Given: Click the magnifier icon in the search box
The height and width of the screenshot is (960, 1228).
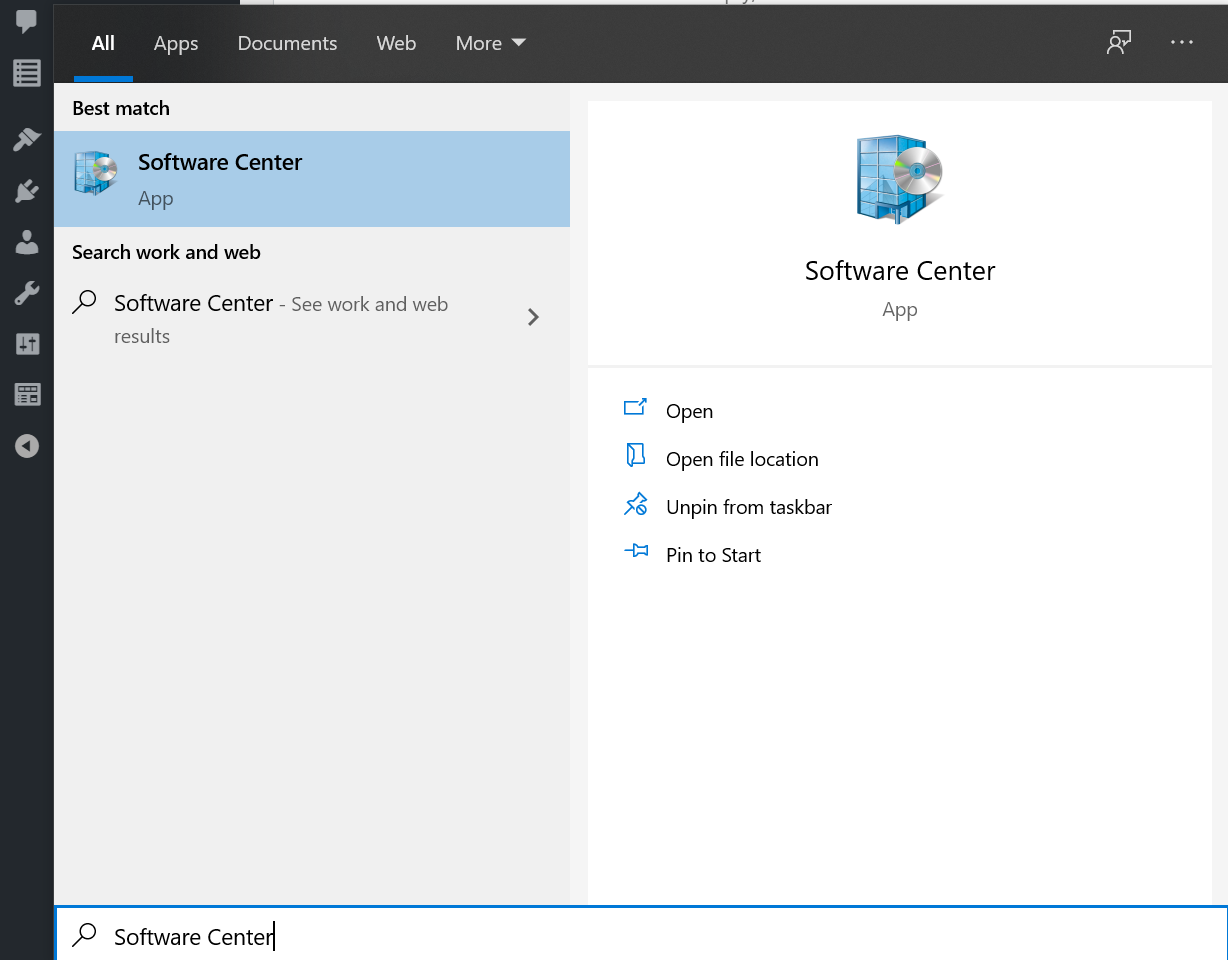Looking at the screenshot, I should pos(84,934).
